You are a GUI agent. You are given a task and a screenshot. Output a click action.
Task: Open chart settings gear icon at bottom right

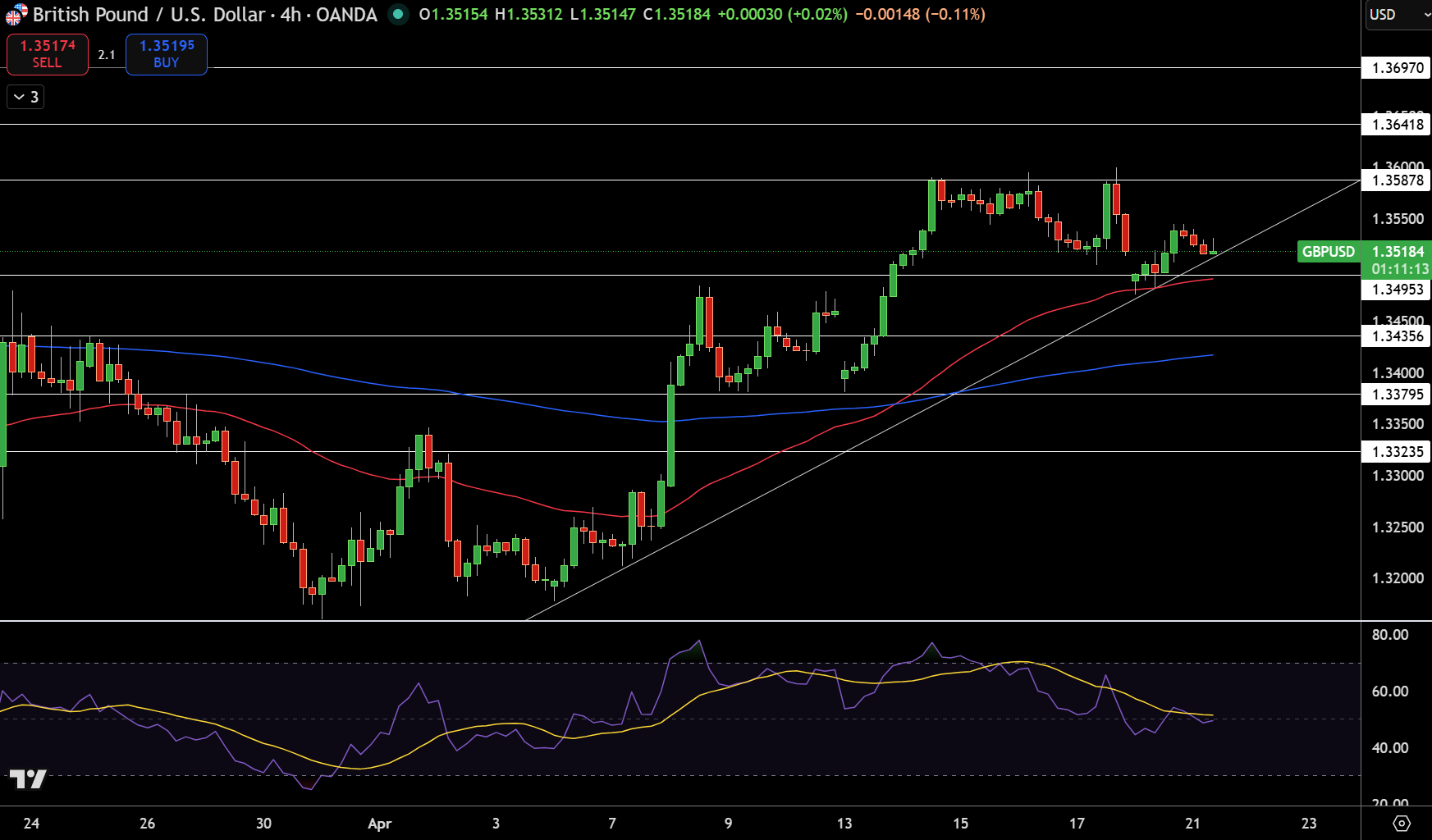point(1402,823)
